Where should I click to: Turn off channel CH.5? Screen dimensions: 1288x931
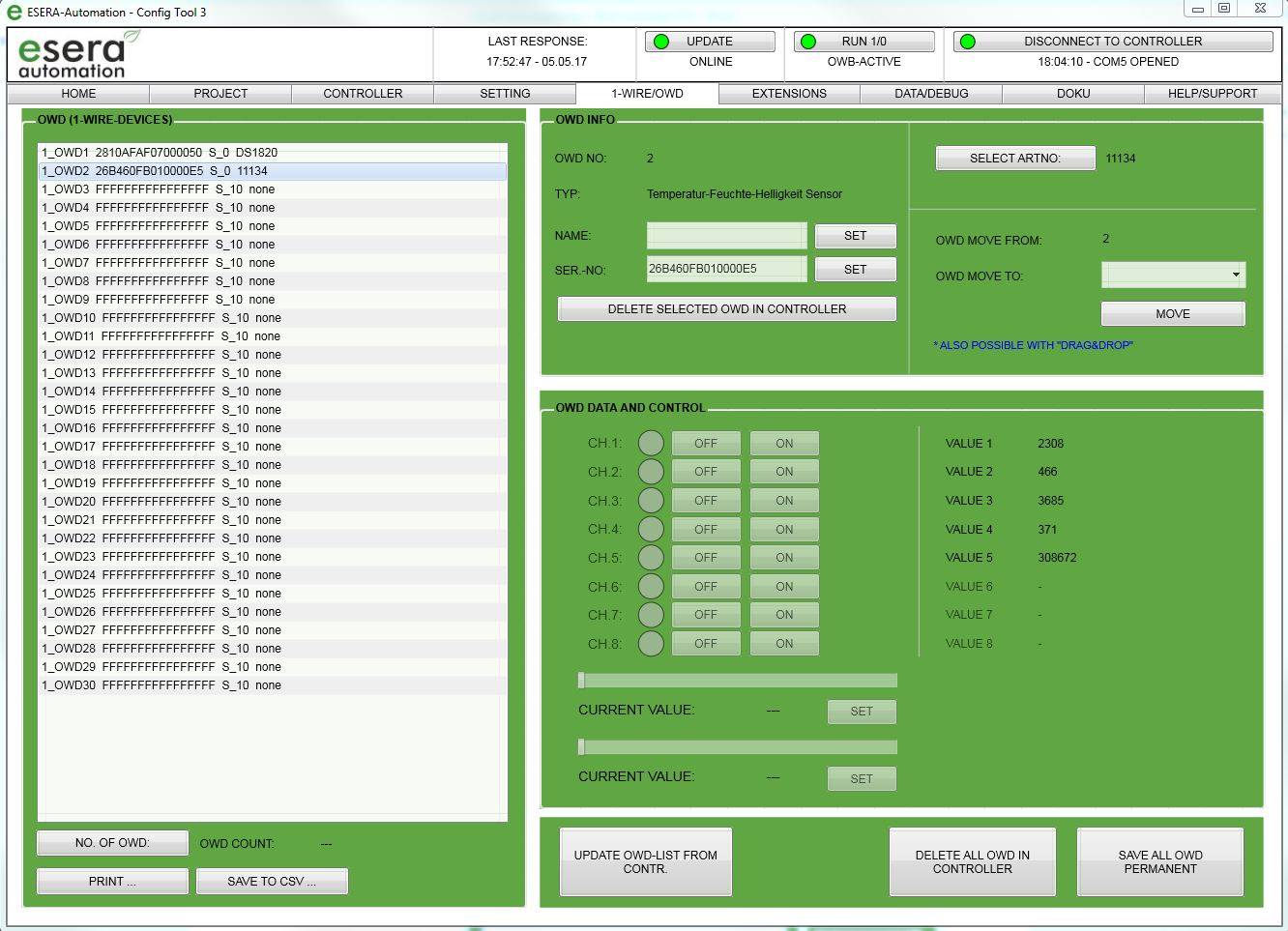tap(705, 557)
